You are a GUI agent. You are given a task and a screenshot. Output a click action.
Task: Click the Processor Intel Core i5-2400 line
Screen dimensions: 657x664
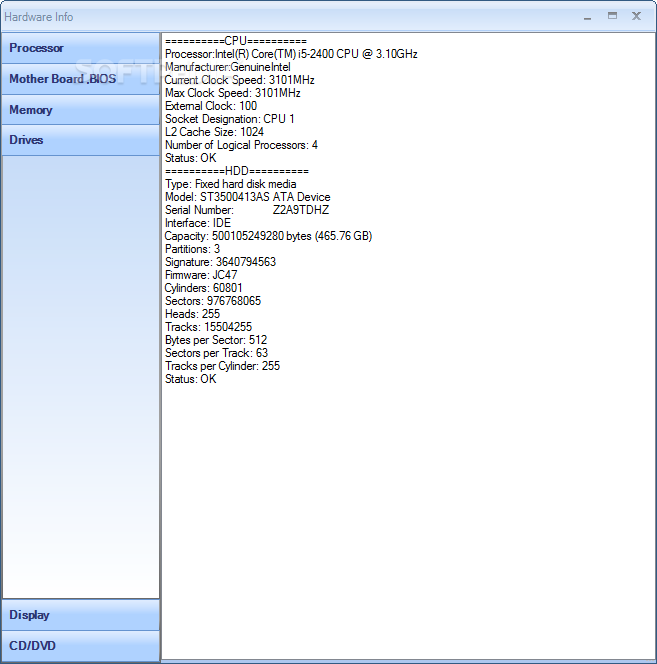click(x=291, y=54)
